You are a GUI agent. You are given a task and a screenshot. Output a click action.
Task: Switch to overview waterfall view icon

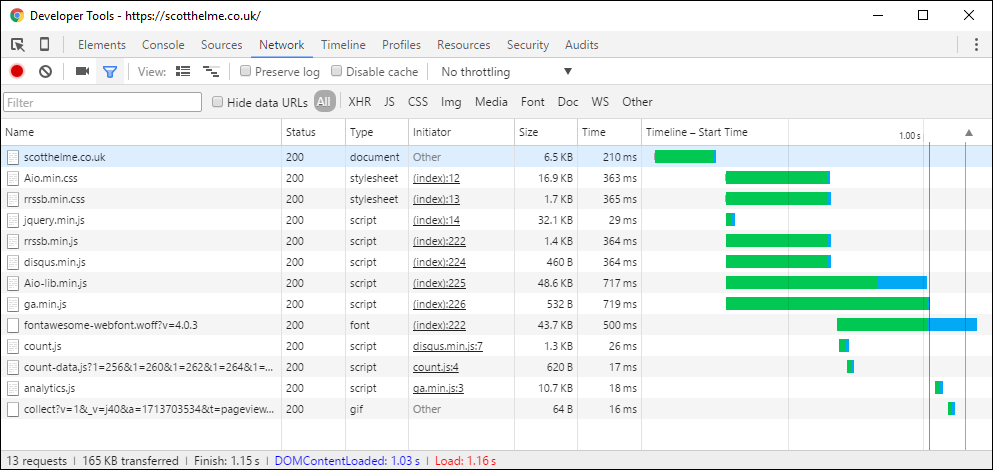tap(211, 72)
